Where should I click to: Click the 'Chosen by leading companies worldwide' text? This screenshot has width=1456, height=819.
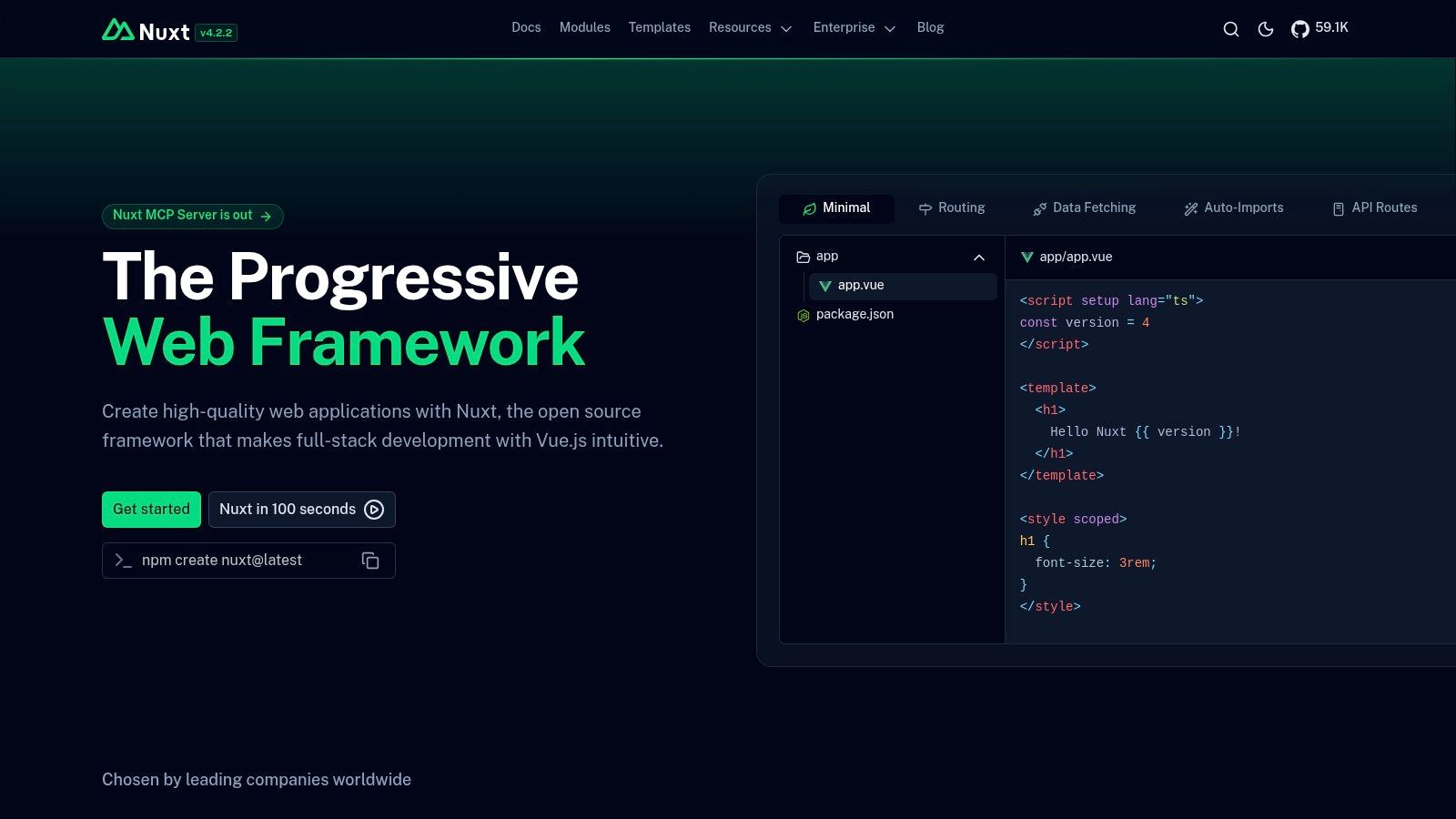[x=257, y=780]
